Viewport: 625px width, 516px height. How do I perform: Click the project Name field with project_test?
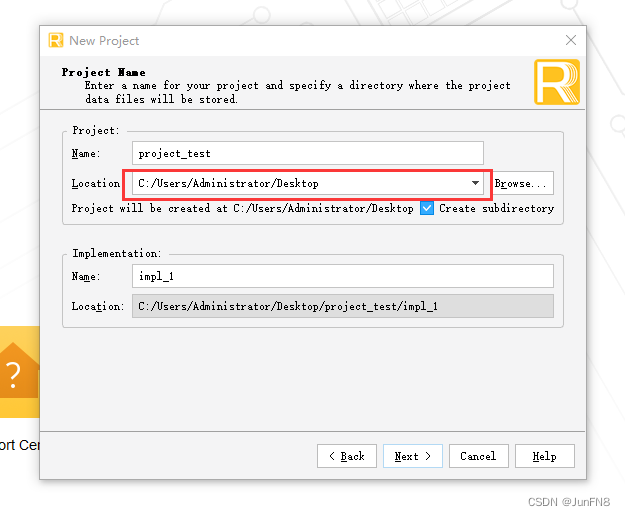(308, 153)
